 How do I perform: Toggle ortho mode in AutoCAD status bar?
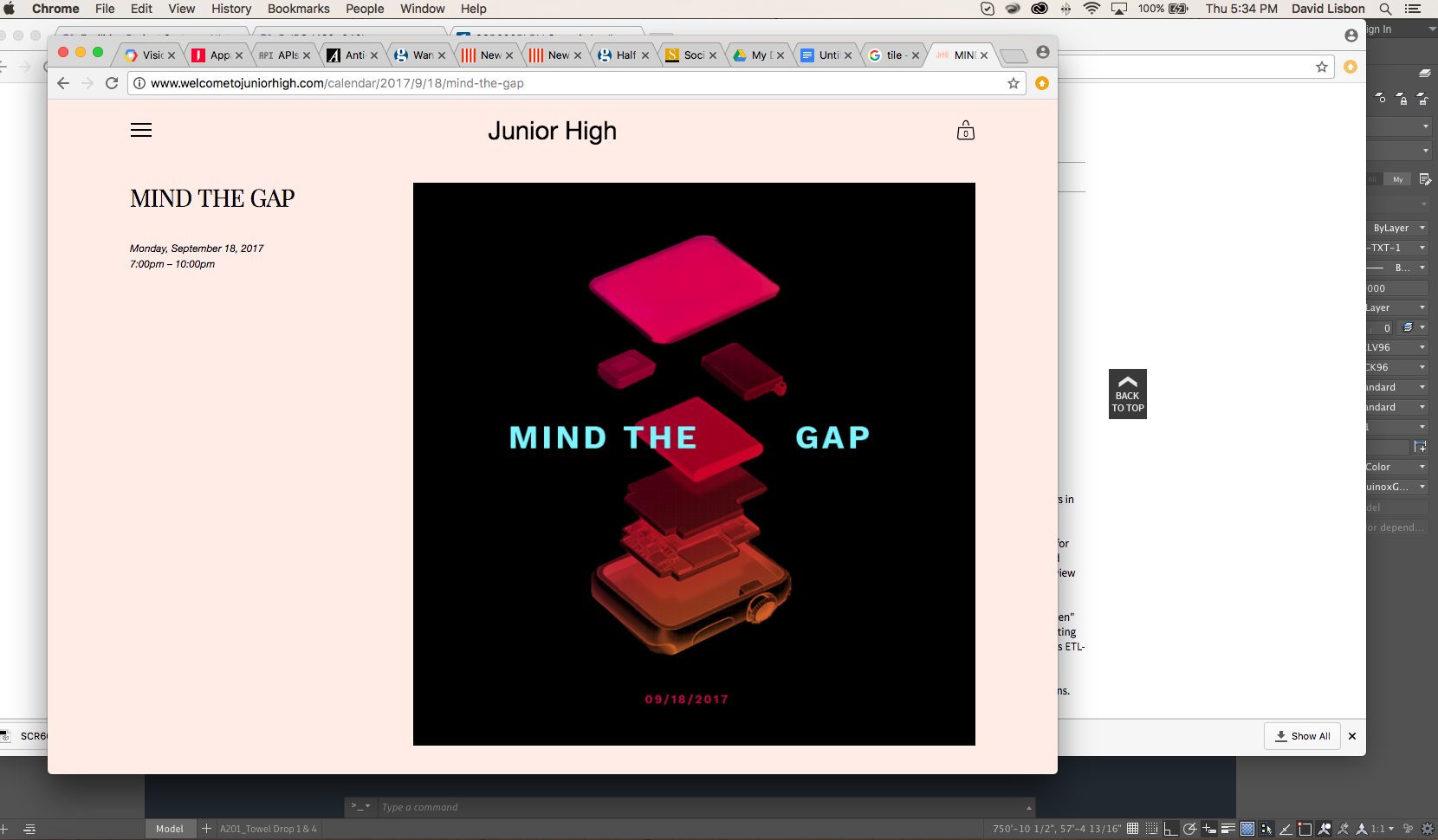click(1170, 829)
